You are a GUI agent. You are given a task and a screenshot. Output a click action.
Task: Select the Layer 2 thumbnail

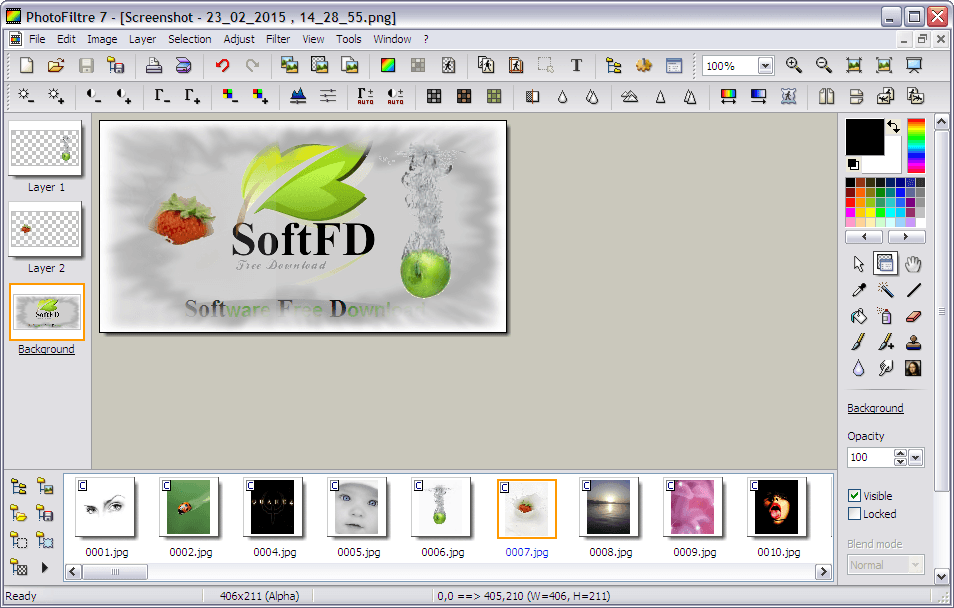pyautogui.click(x=46, y=229)
